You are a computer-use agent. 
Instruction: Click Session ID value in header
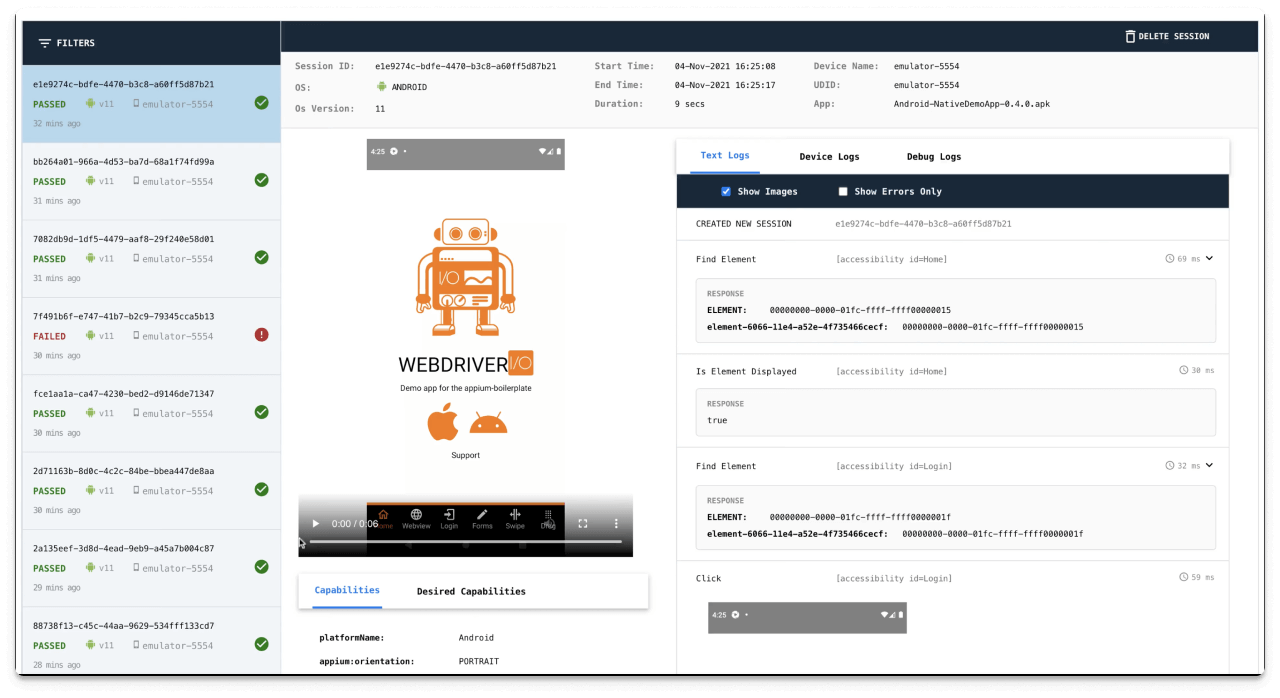466,66
